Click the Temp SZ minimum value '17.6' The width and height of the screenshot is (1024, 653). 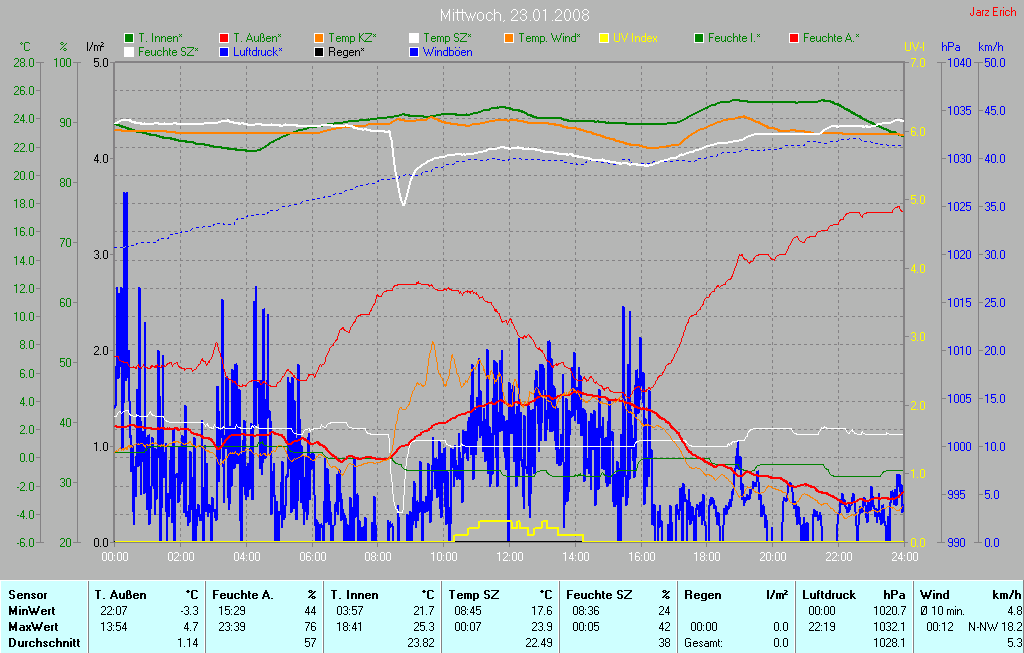tap(541, 611)
